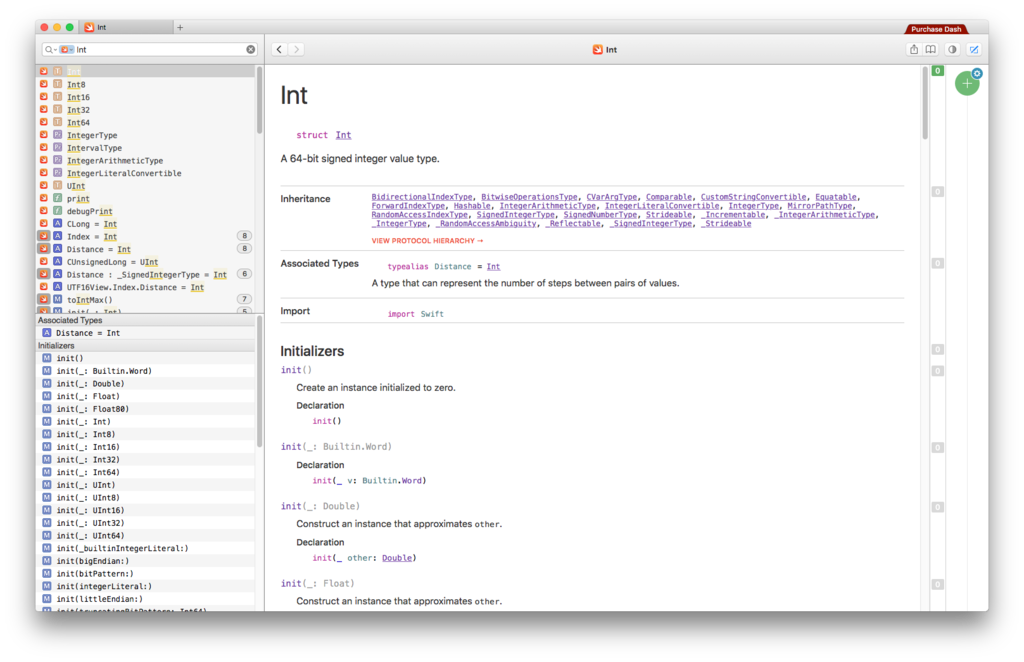Click the main documentation vertical scrollbar

pyautogui.click(x=925, y=104)
